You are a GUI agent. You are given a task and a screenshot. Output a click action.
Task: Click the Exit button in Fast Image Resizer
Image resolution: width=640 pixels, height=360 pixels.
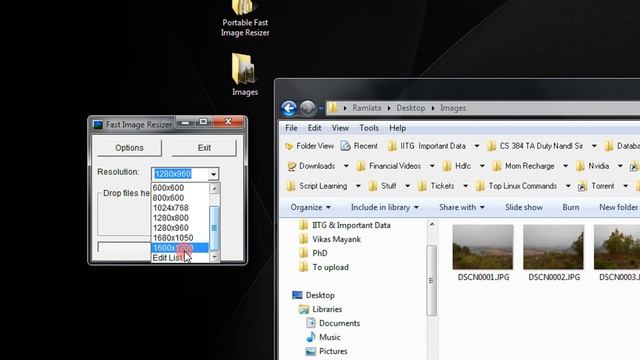pos(204,148)
